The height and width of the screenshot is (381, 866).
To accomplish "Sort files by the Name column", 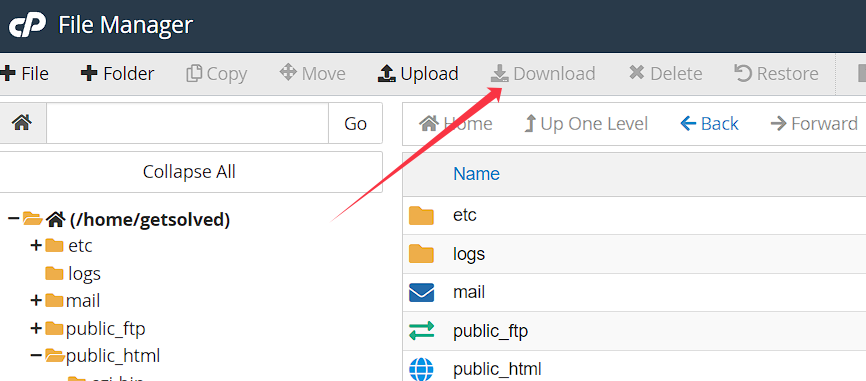I will 476,174.
